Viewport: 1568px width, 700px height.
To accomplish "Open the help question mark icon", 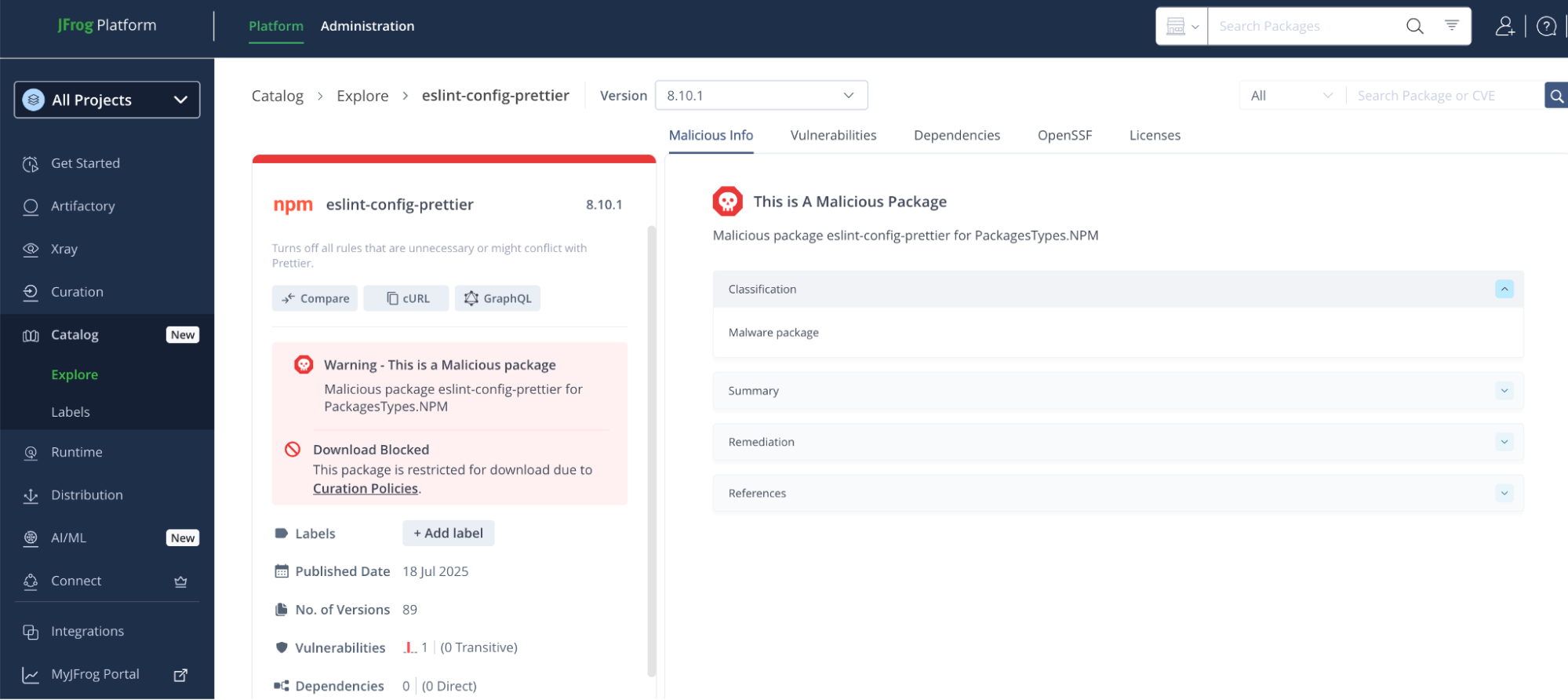I will coord(1546,27).
